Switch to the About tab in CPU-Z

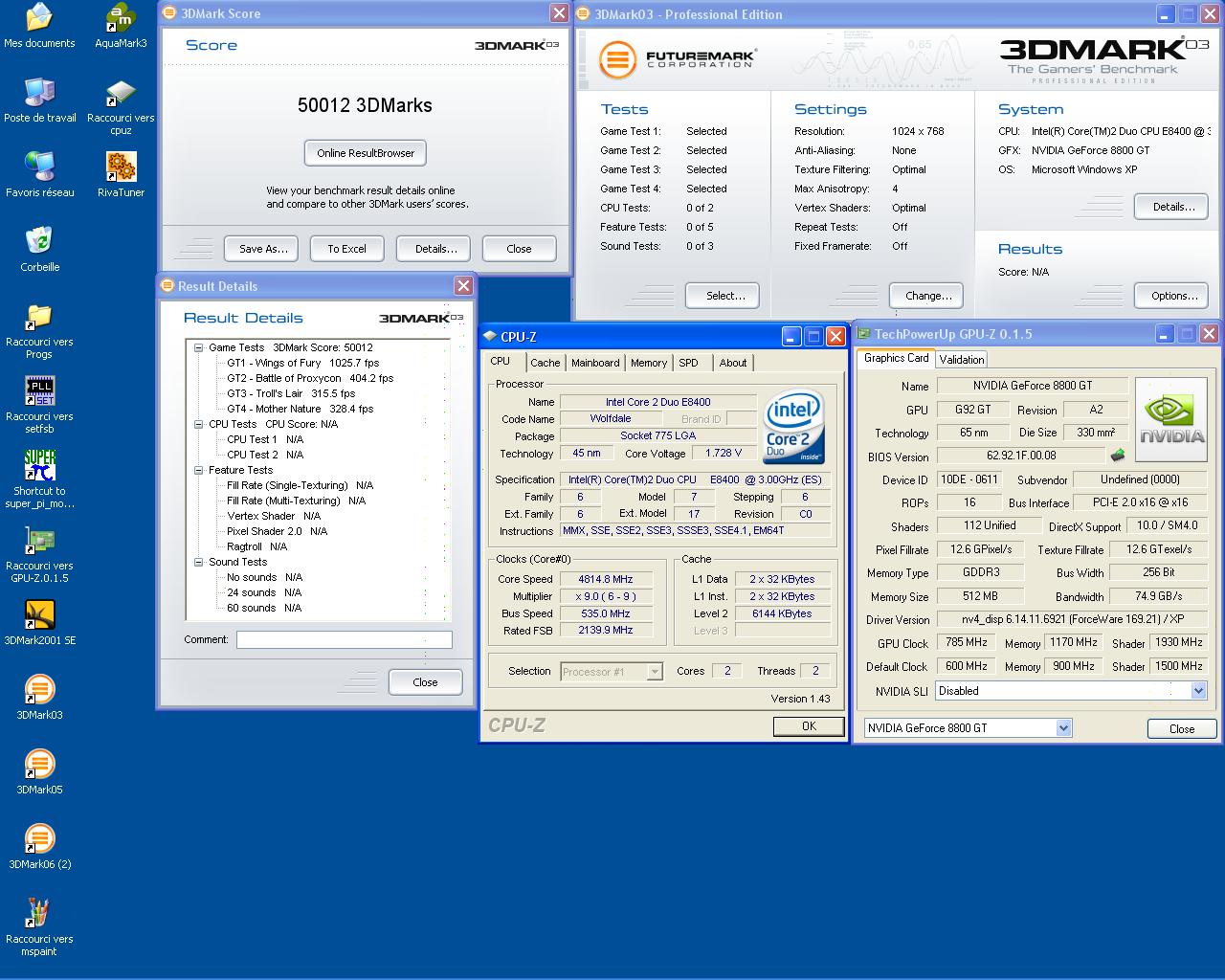point(733,363)
